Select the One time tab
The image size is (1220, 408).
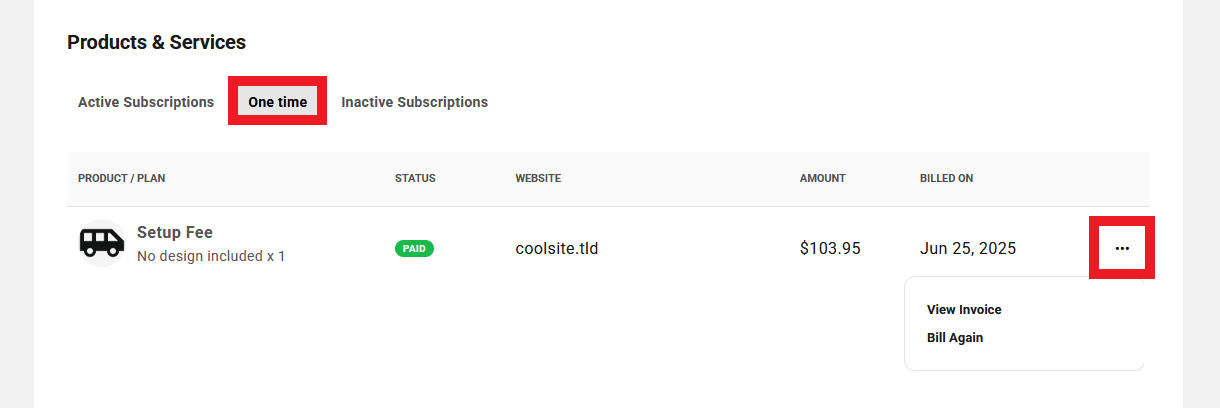pyautogui.click(x=278, y=102)
